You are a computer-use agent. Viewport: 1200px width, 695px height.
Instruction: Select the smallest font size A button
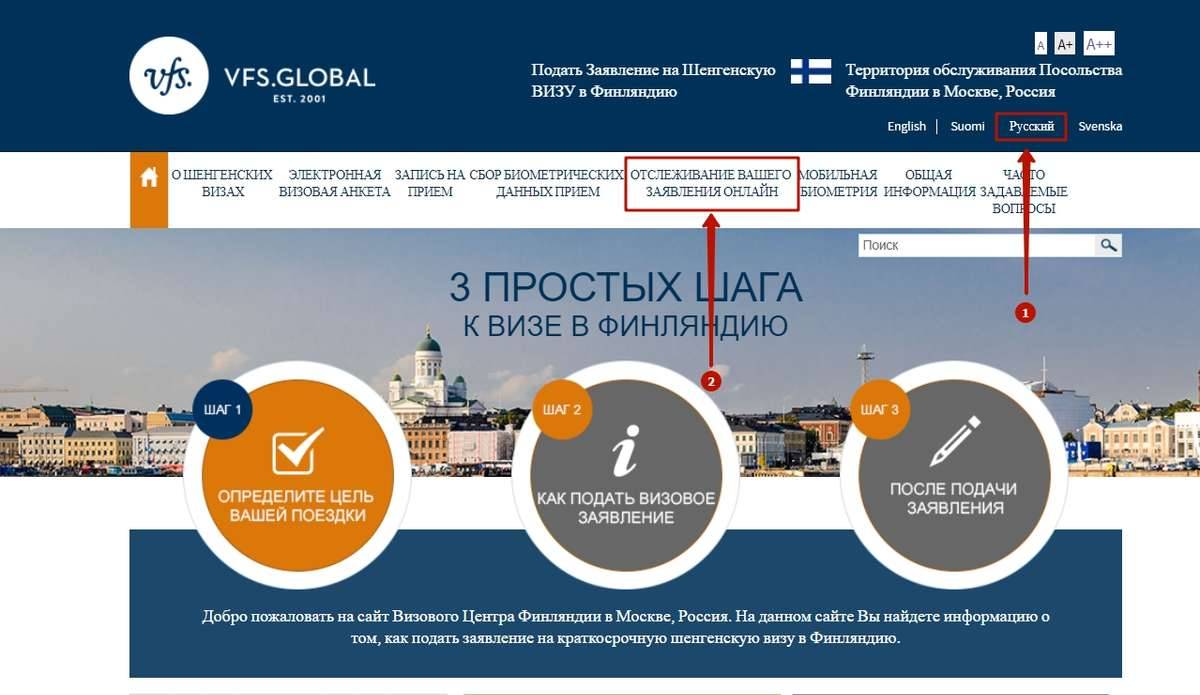coord(1041,46)
